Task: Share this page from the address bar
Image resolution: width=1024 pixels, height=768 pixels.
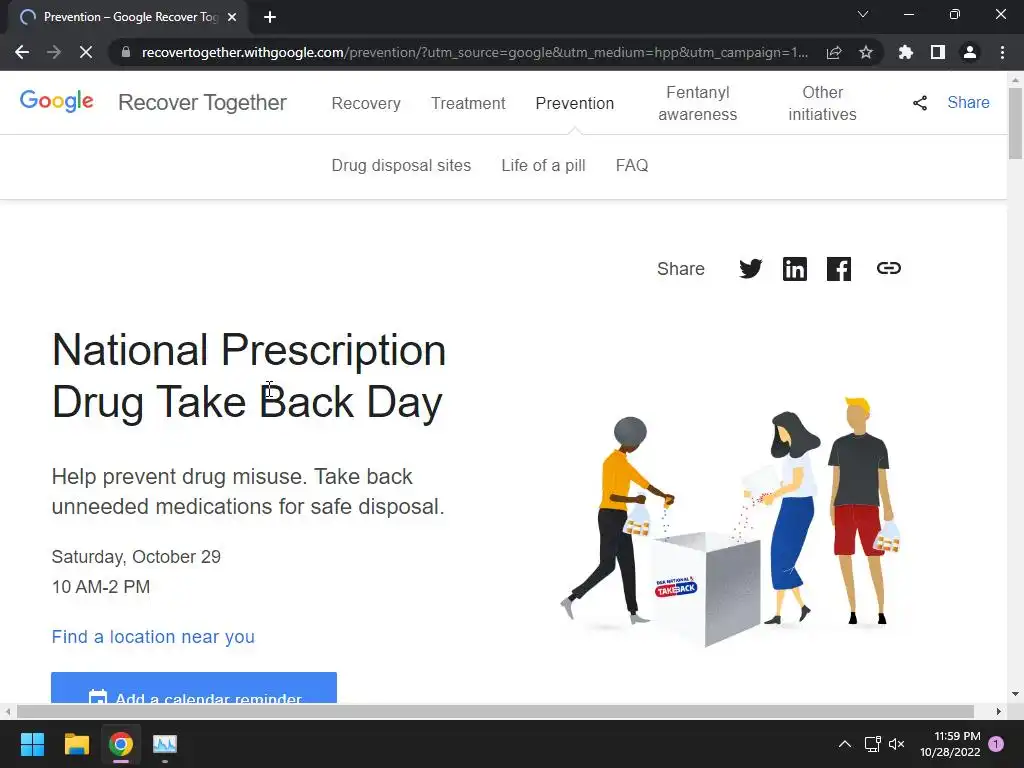Action: click(x=834, y=52)
